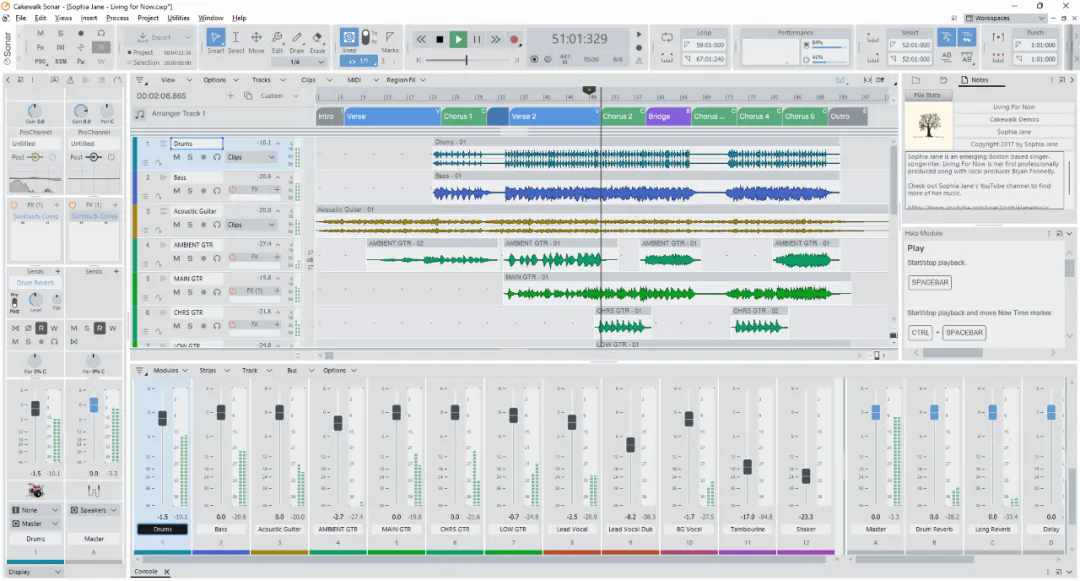Click the SPACEBAR shortcut key button

pyautogui.click(x=930, y=282)
